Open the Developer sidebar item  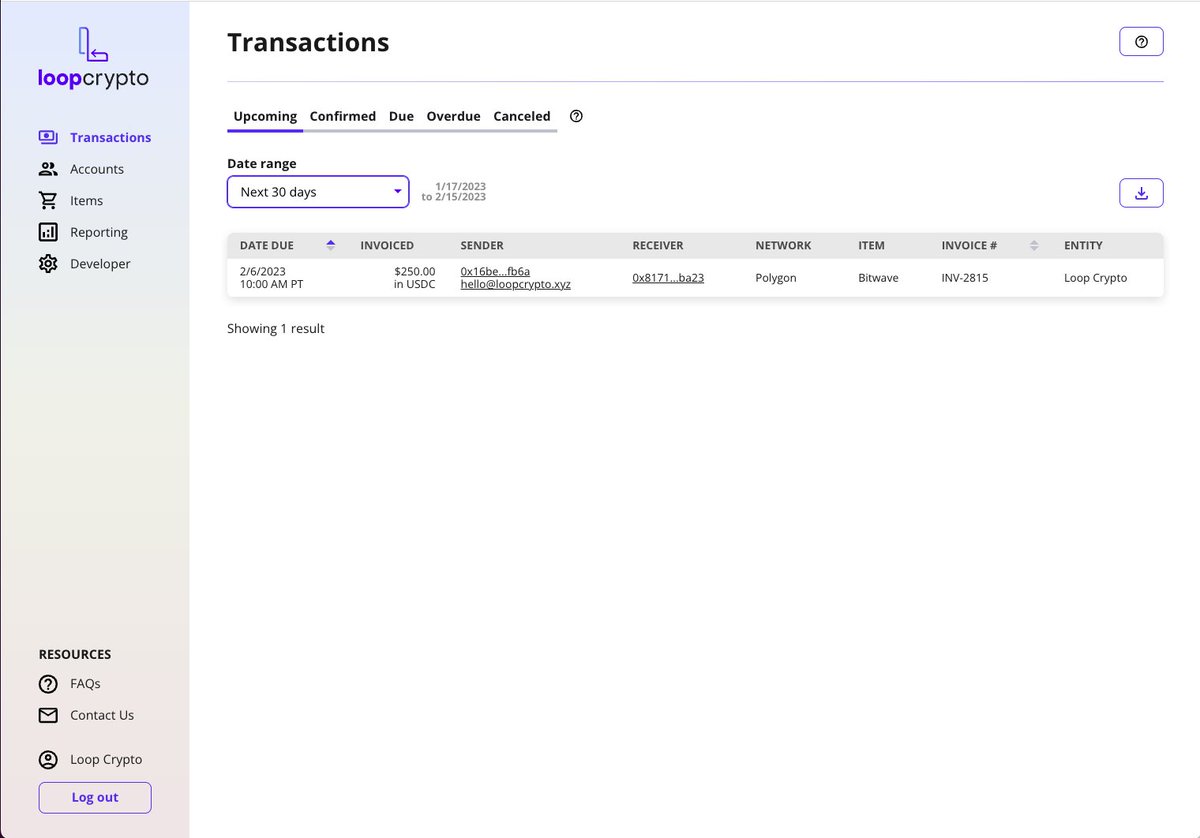click(x=85, y=264)
